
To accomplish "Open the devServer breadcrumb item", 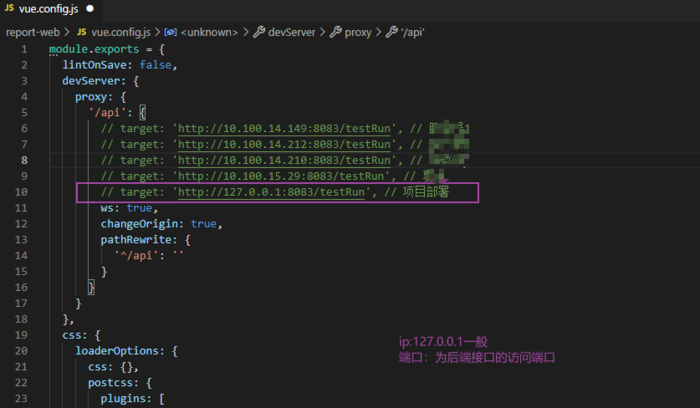I will tap(294, 32).
